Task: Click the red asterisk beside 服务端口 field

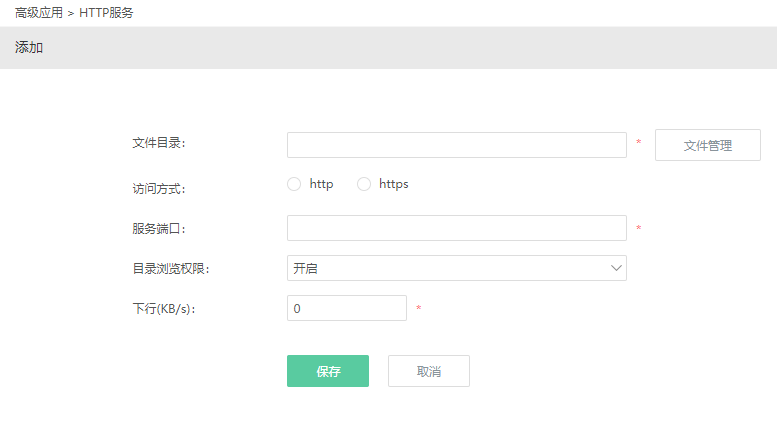Action: (639, 229)
